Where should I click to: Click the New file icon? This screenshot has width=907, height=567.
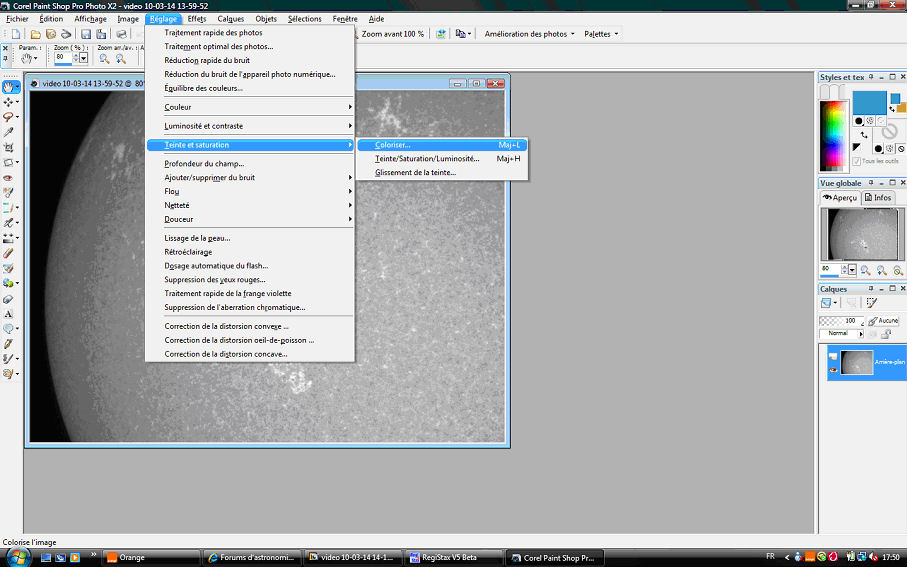point(16,34)
